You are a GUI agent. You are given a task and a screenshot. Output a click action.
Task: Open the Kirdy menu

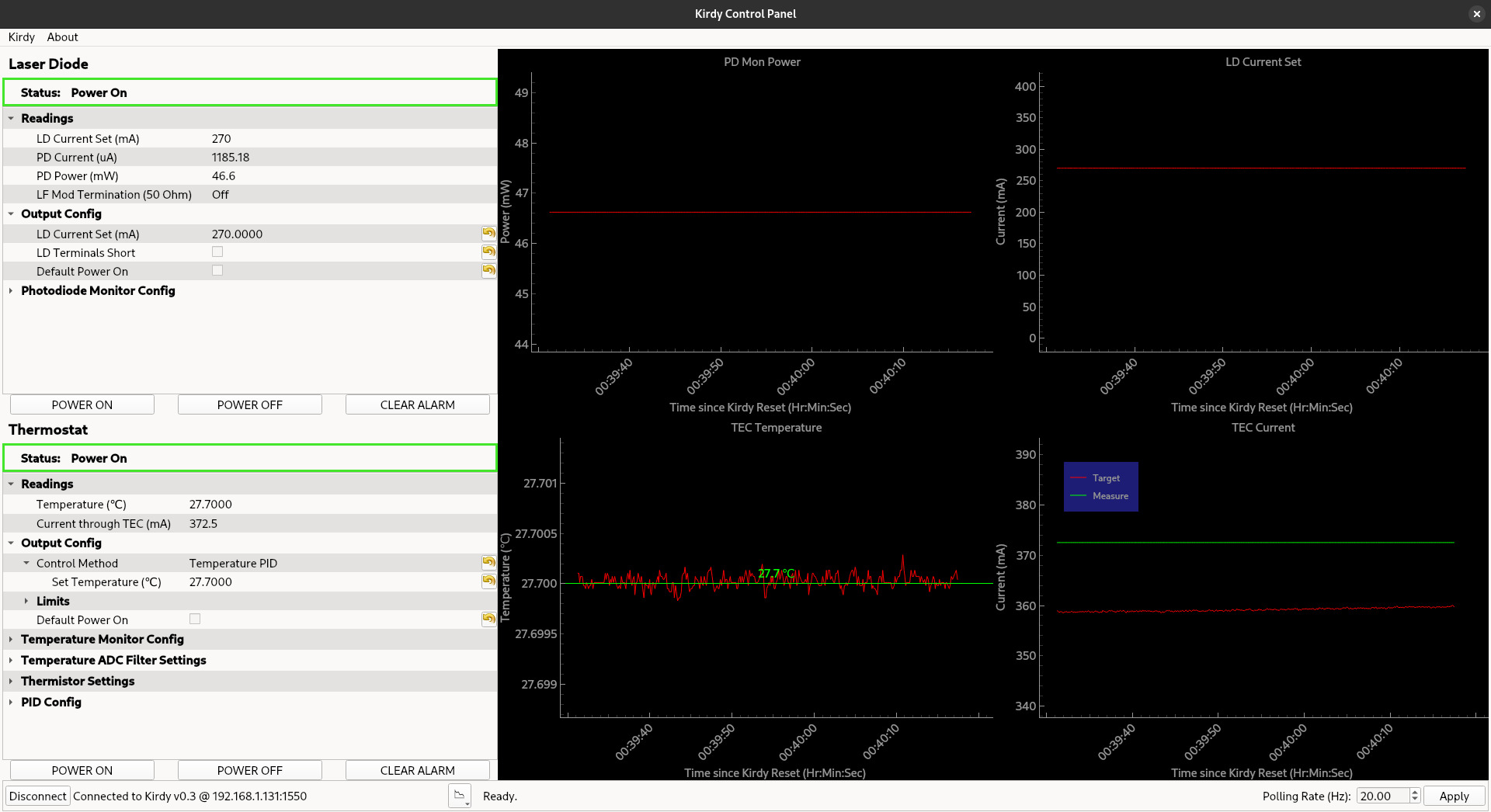coord(21,37)
